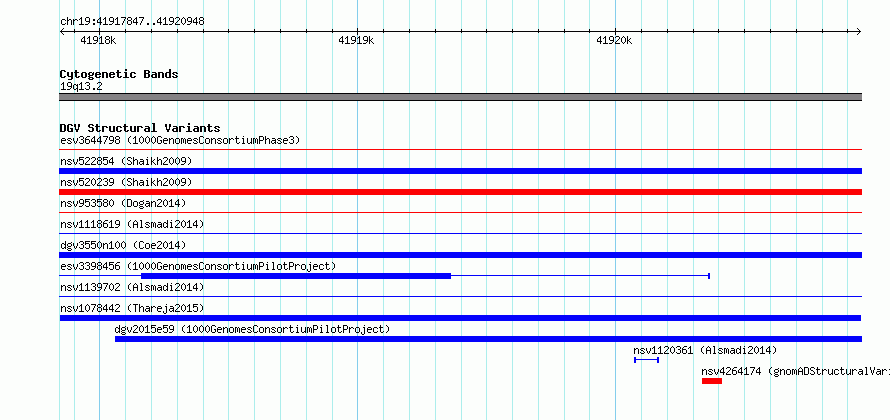Open dgv2015e59 PilotProject variant label
The height and width of the screenshot is (420, 890).
(x=253, y=329)
